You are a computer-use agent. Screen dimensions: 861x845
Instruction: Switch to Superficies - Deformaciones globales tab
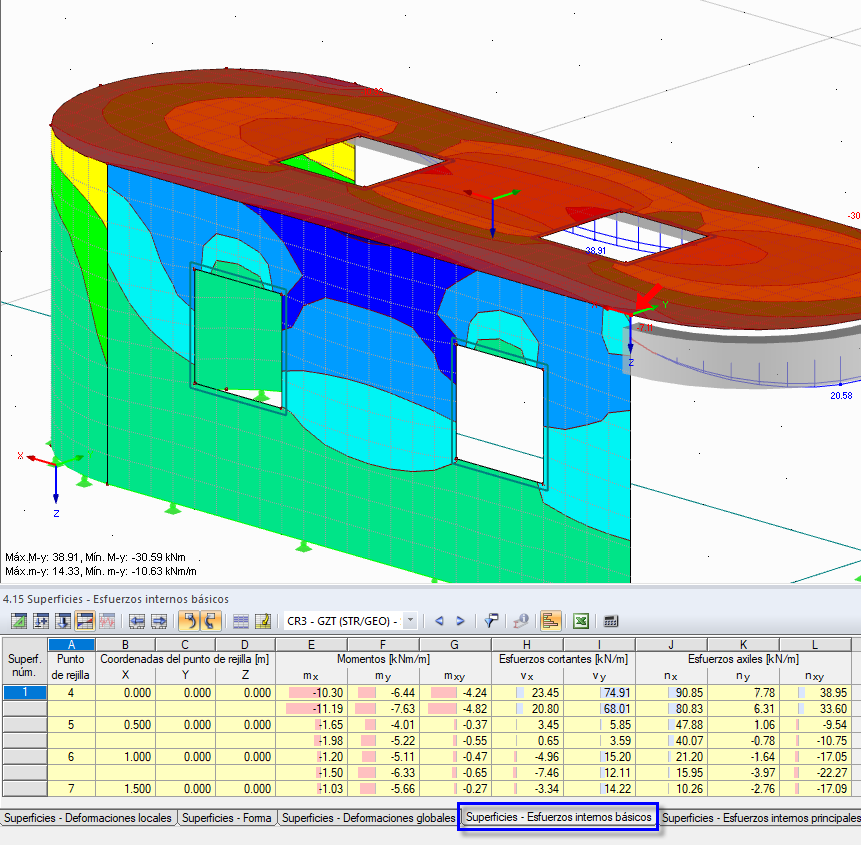(368, 818)
